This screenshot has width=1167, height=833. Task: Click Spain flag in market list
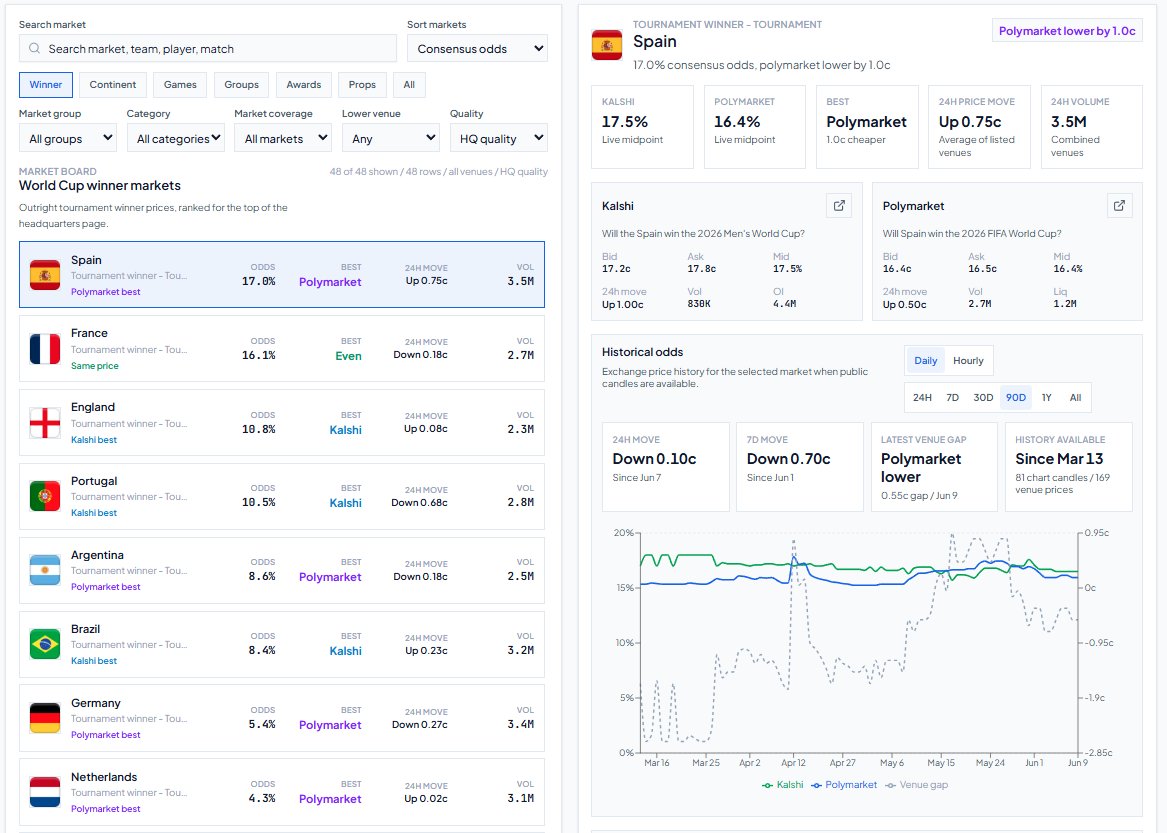click(x=45, y=275)
